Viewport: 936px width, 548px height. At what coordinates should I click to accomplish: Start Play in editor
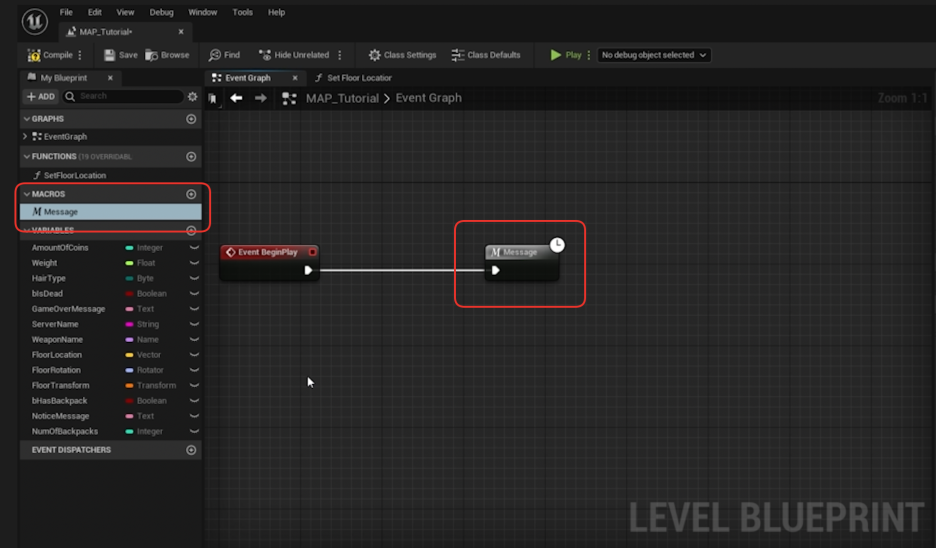coord(565,55)
